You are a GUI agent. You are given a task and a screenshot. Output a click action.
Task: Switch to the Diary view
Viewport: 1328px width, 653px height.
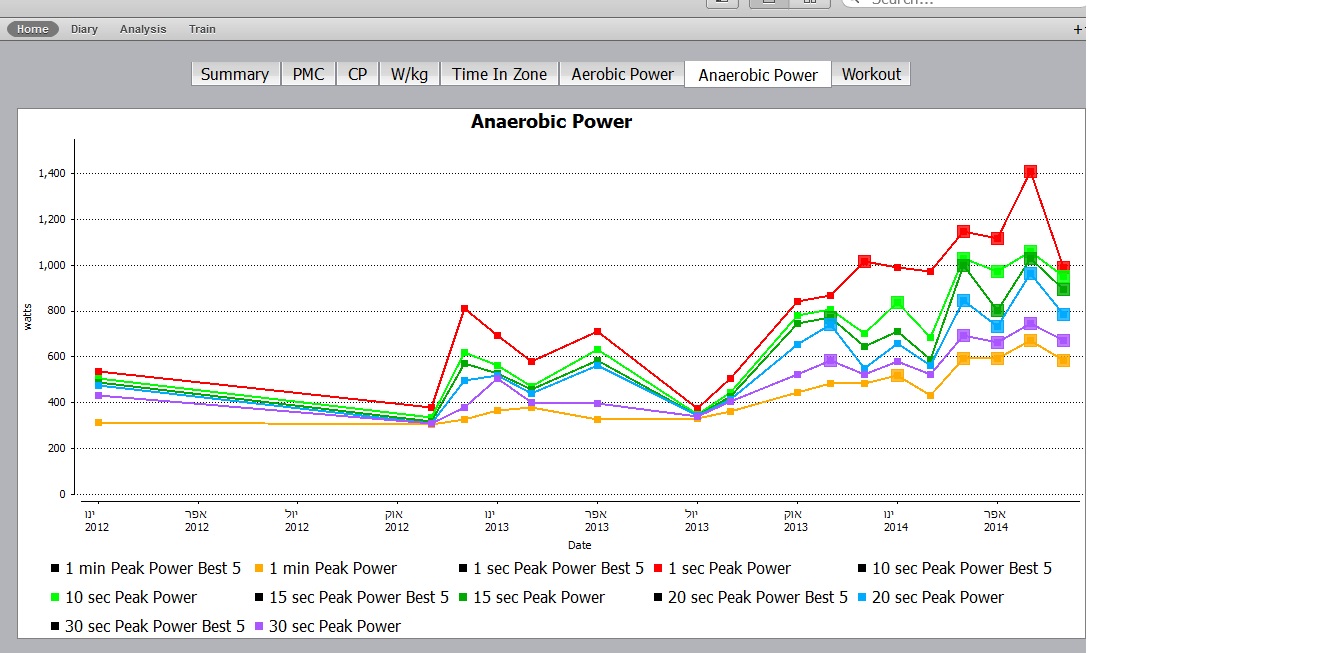pyautogui.click(x=84, y=29)
